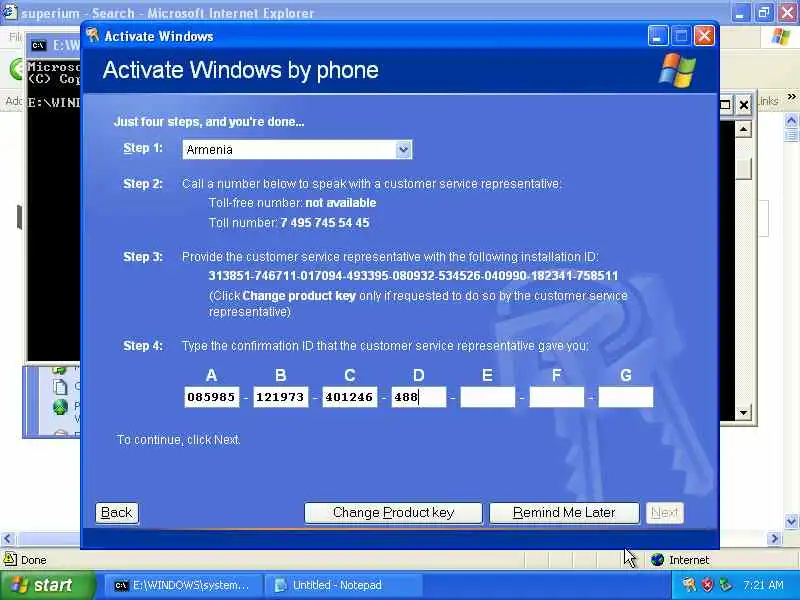800x600 pixels.
Task: Click the Internet Explorer title bar icon
Action: tap(10, 12)
